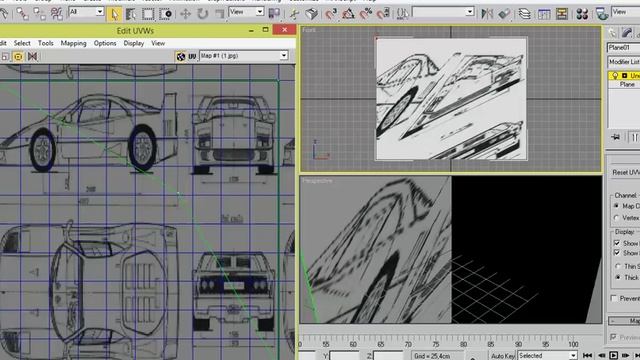Toggle Show Map globe icon in Edit UVWs
This screenshot has height=360, width=640.
[x=181, y=56]
